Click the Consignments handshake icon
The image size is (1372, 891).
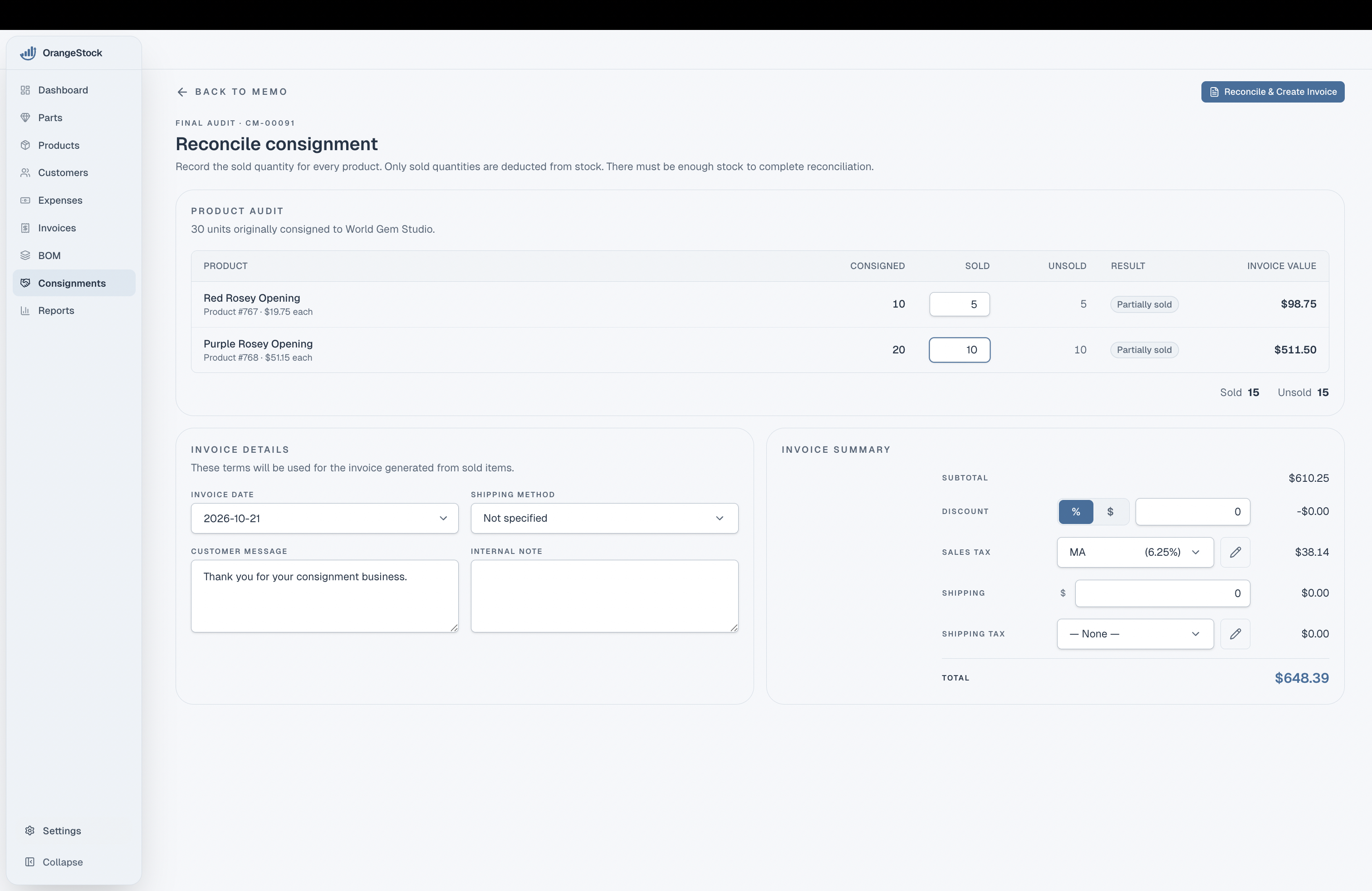click(25, 283)
